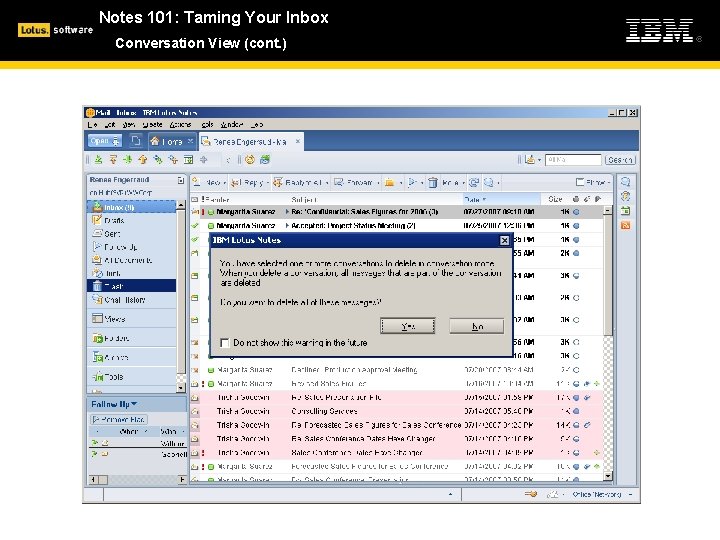Click the RSS feeds sidebar icon
The height and width of the screenshot is (540, 720).
tap(625, 225)
